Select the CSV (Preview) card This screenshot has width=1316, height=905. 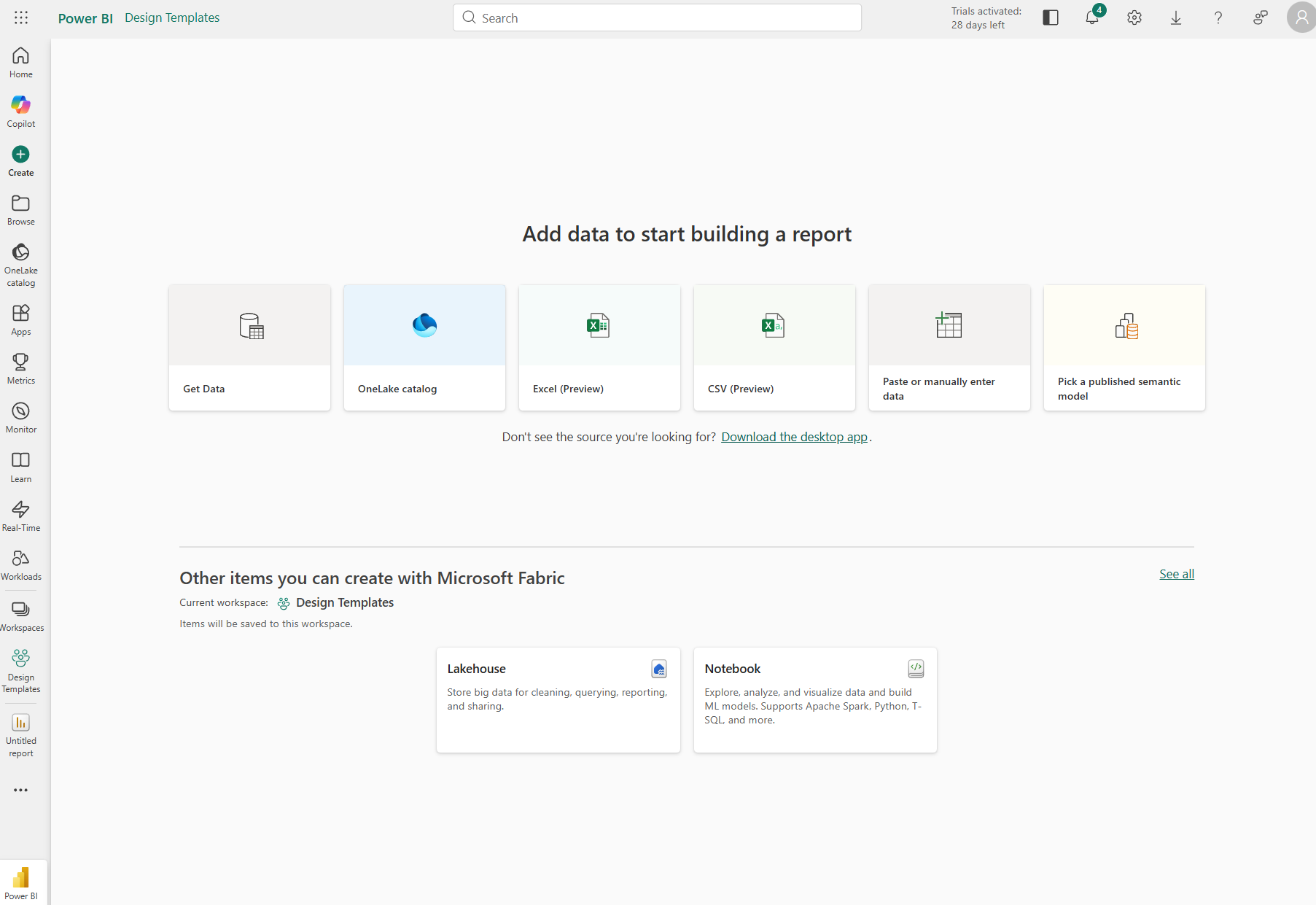pyautogui.click(x=774, y=348)
